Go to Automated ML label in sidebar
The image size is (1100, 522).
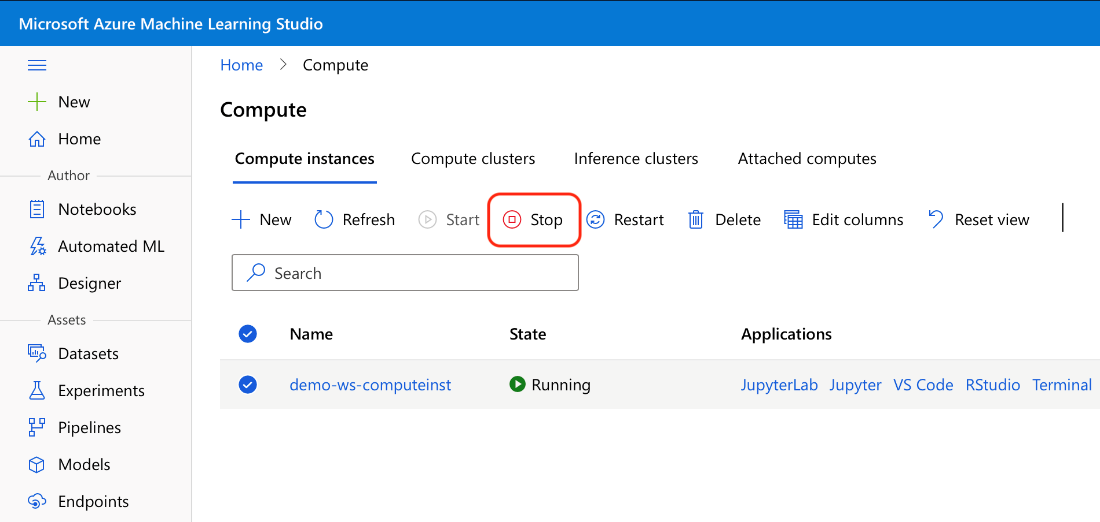[x=112, y=246]
